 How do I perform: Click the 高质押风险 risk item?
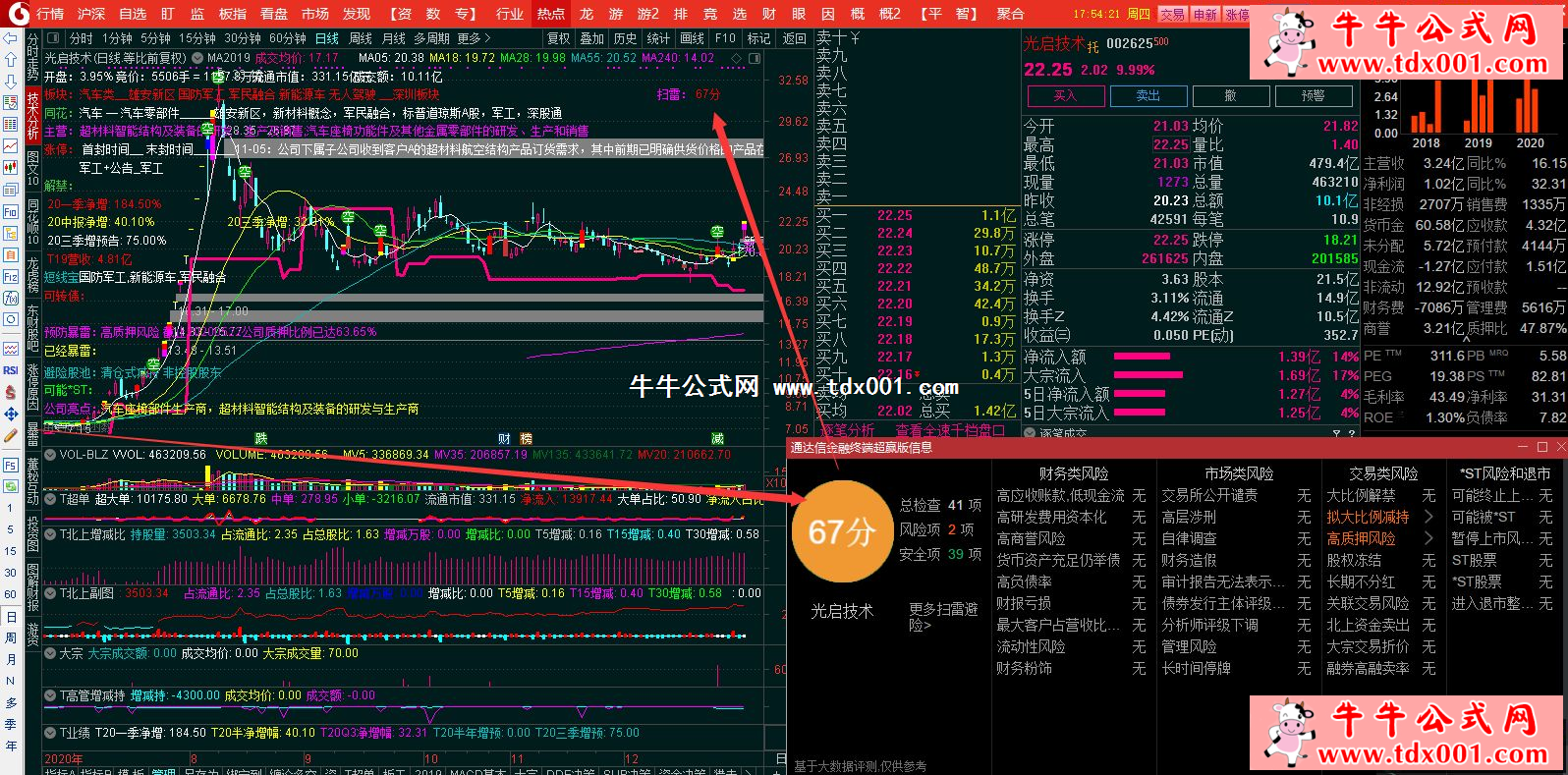click(x=1361, y=538)
